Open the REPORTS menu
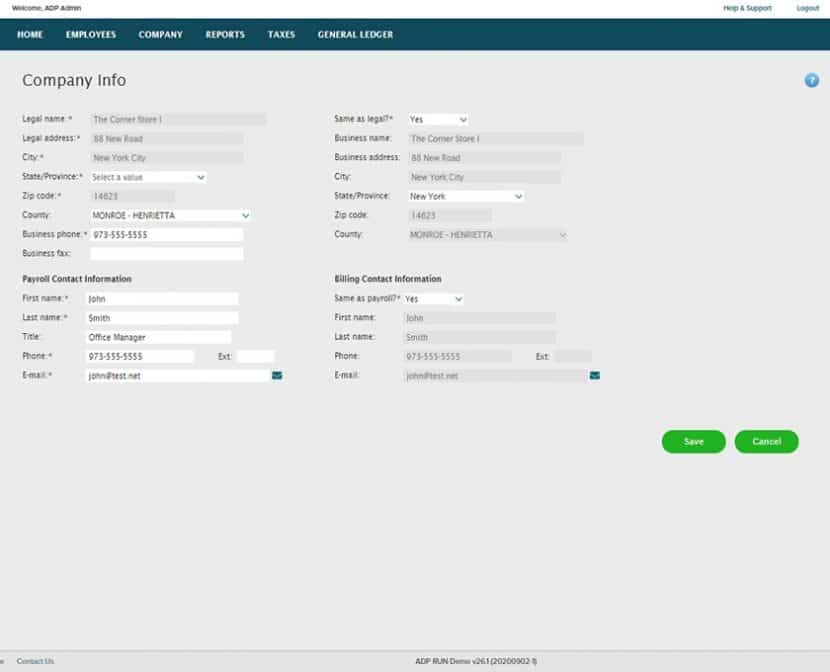The height and width of the screenshot is (672, 830). [x=224, y=34]
